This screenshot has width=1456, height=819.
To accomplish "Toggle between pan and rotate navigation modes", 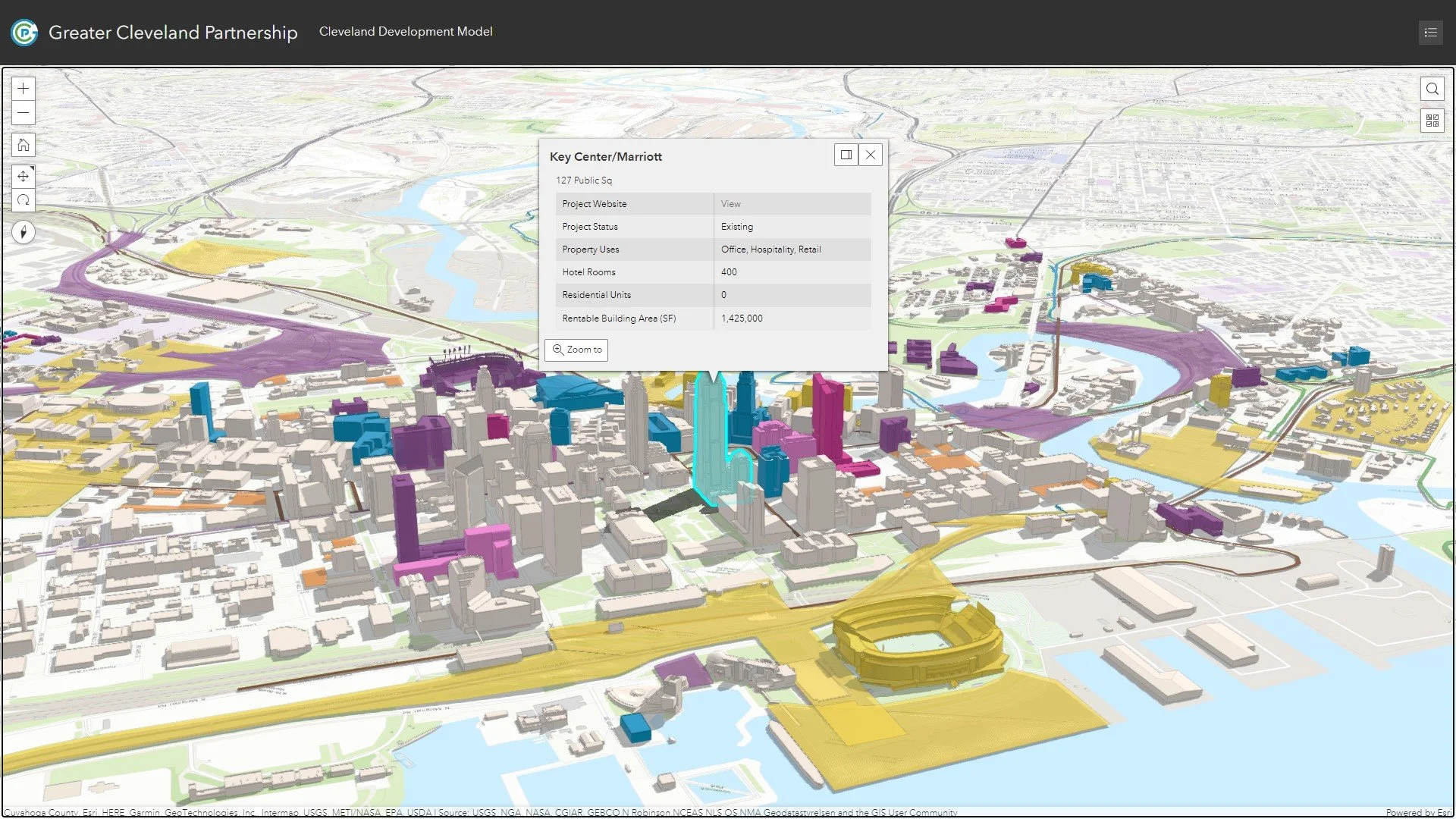I will tap(24, 188).
